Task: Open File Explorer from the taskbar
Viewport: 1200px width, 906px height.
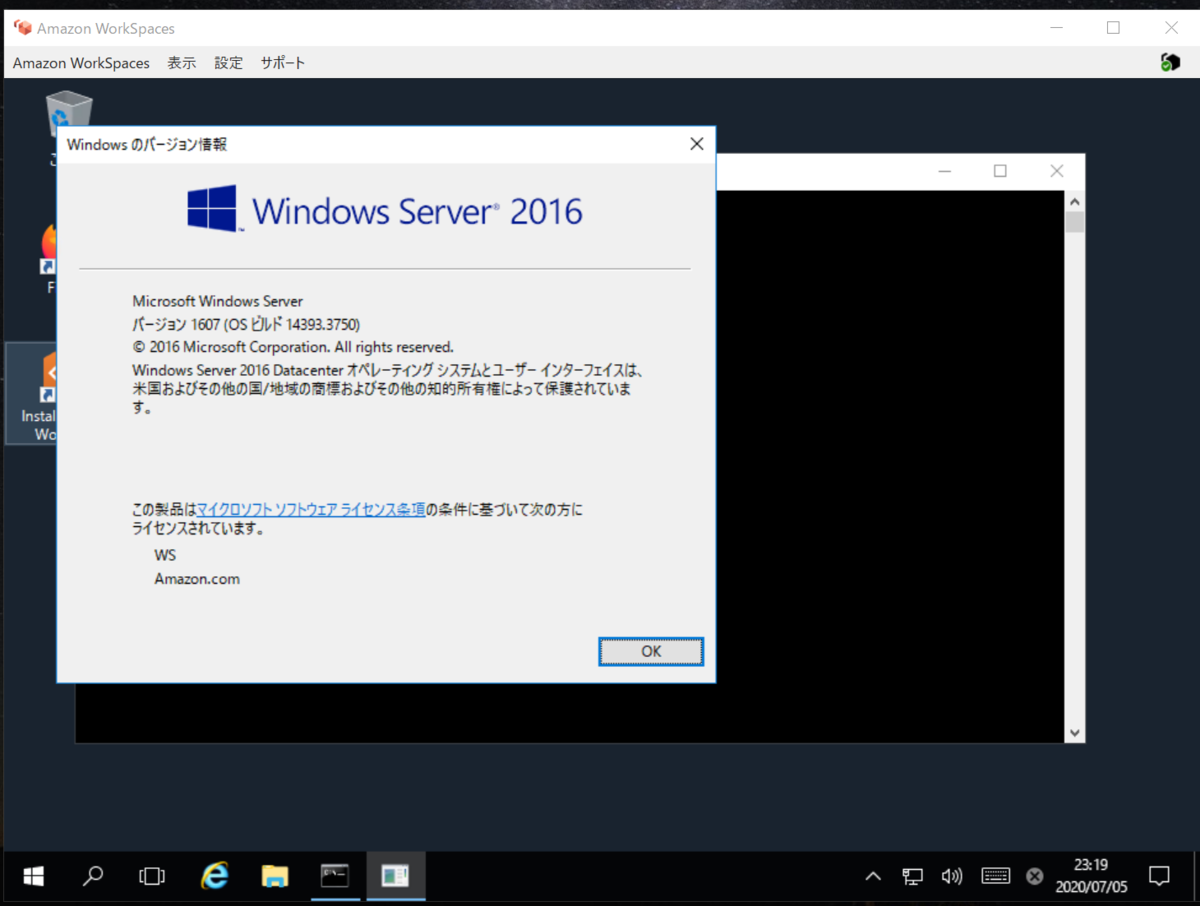Action: click(274, 877)
